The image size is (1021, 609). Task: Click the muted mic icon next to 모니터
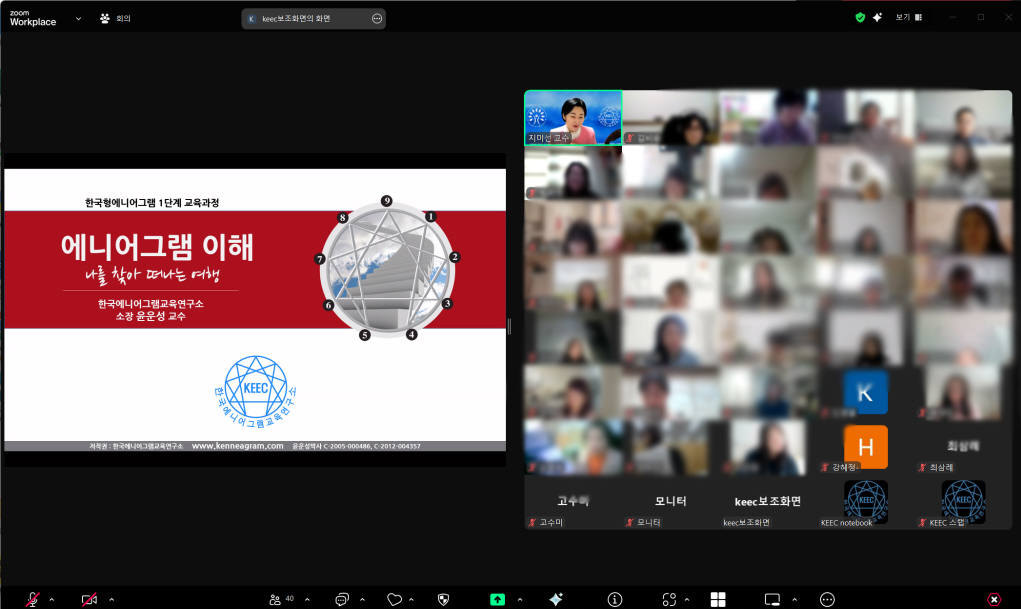click(629, 522)
